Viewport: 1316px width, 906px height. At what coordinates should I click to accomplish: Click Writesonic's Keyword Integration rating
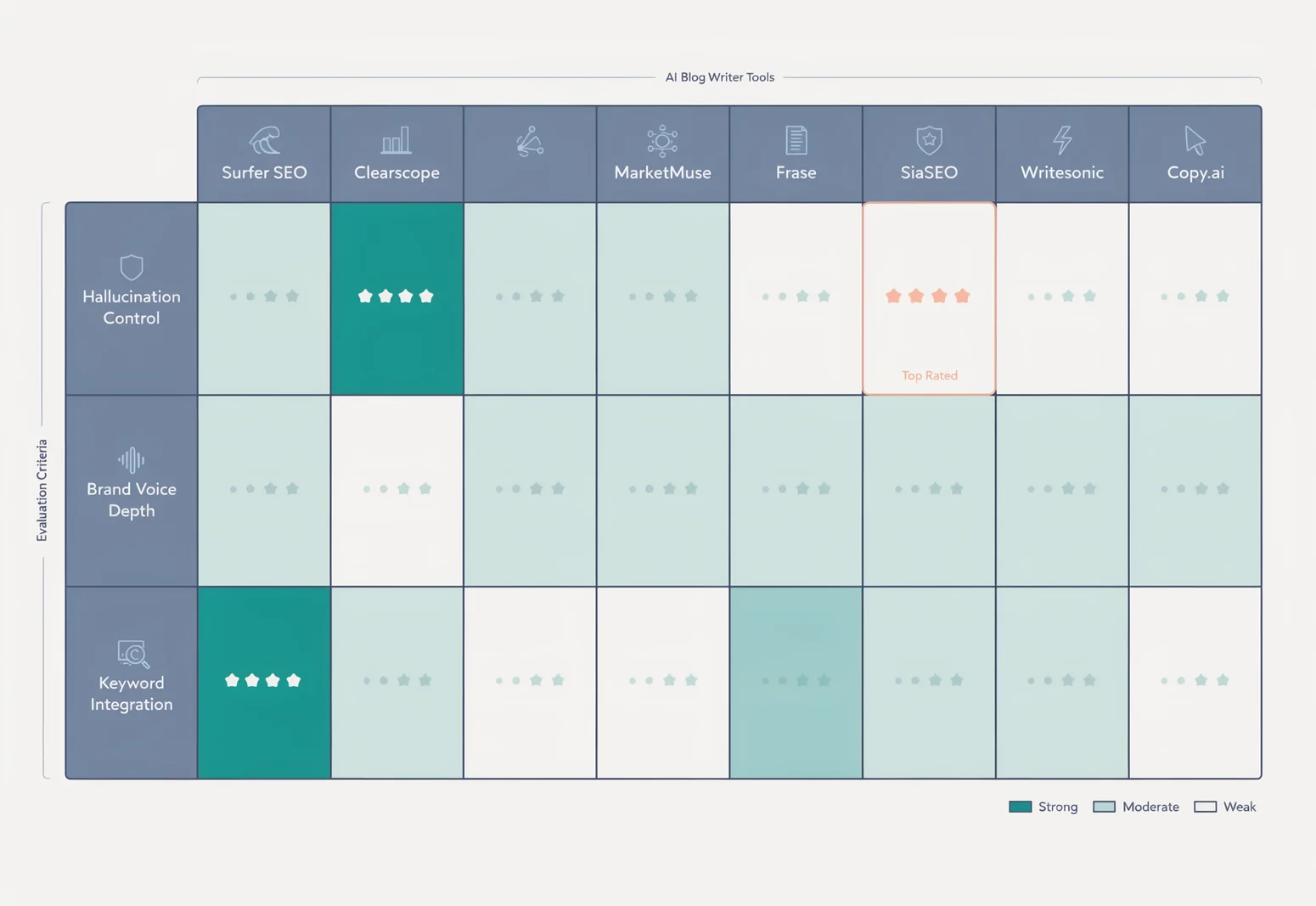[1062, 680]
